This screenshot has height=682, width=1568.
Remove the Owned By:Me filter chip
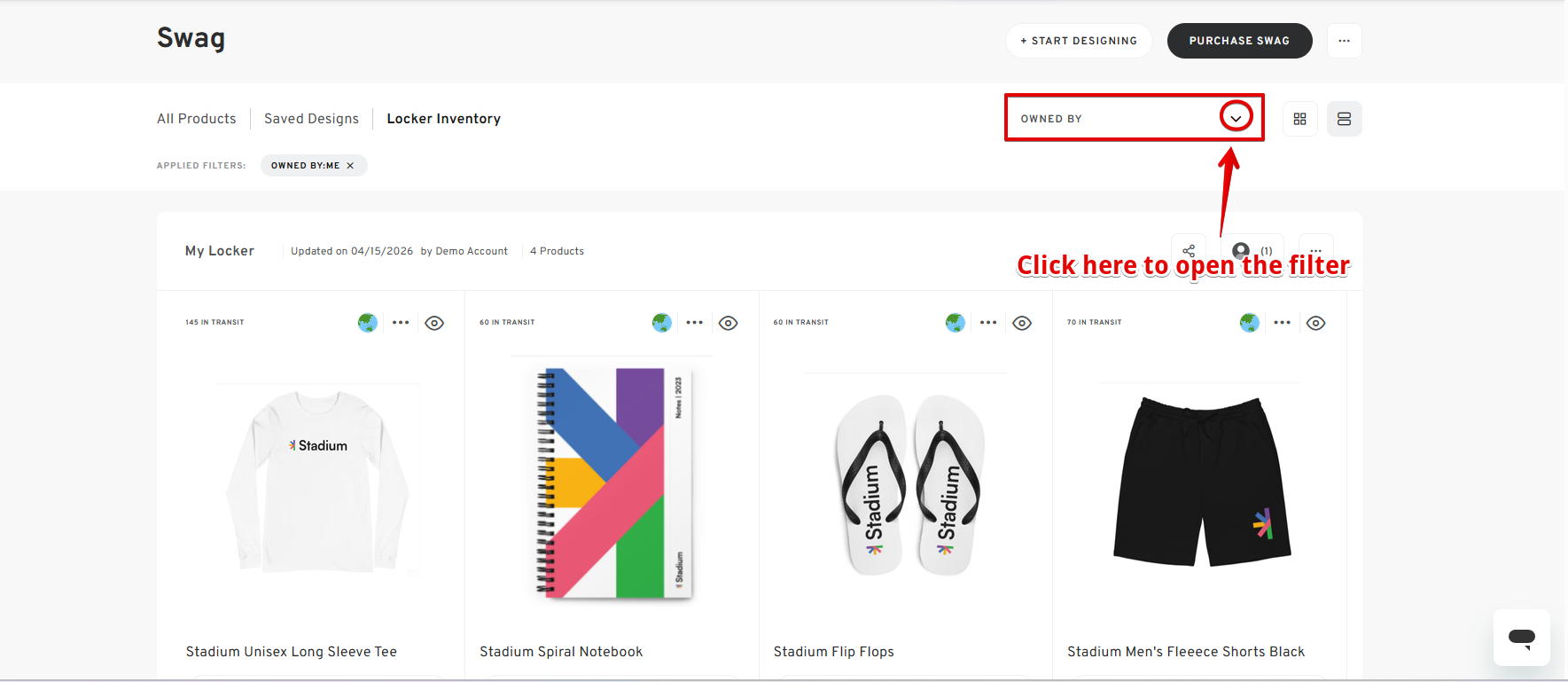350,166
